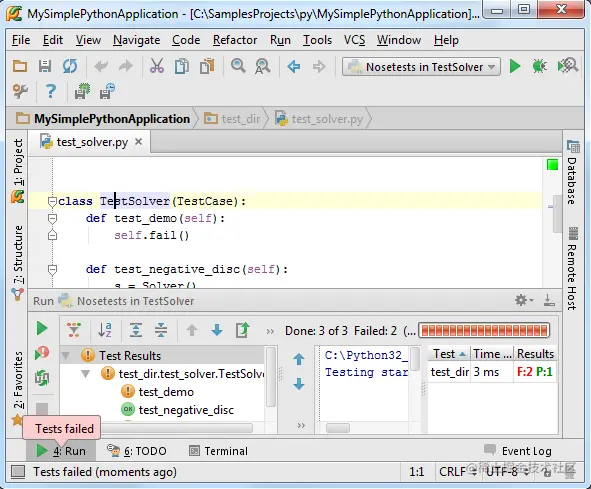Image resolution: width=591 pixels, height=489 pixels.
Task: Collapse the Test Results tree node
Action: (x=66, y=356)
